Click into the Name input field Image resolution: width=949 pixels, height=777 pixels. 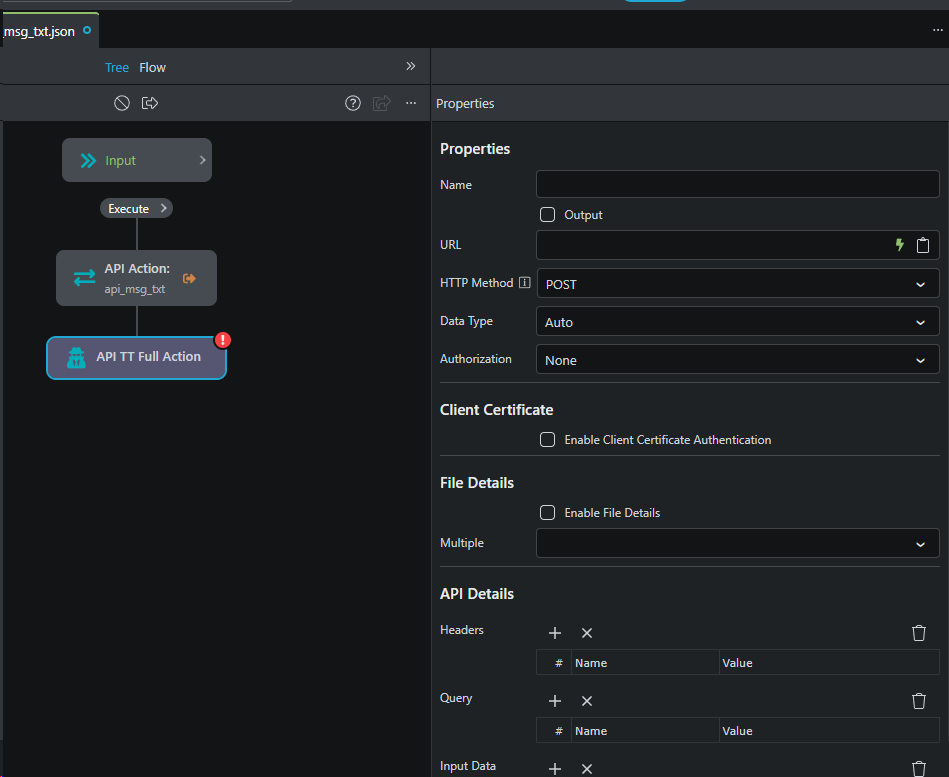[738, 184]
